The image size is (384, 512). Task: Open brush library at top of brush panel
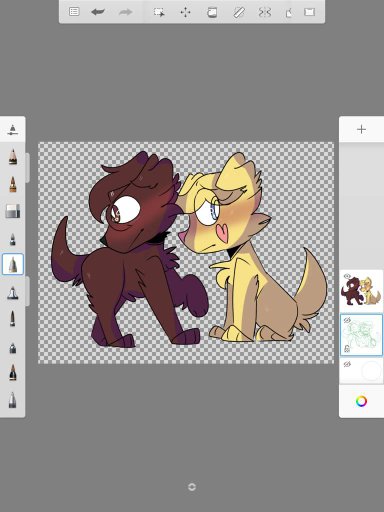click(13, 130)
